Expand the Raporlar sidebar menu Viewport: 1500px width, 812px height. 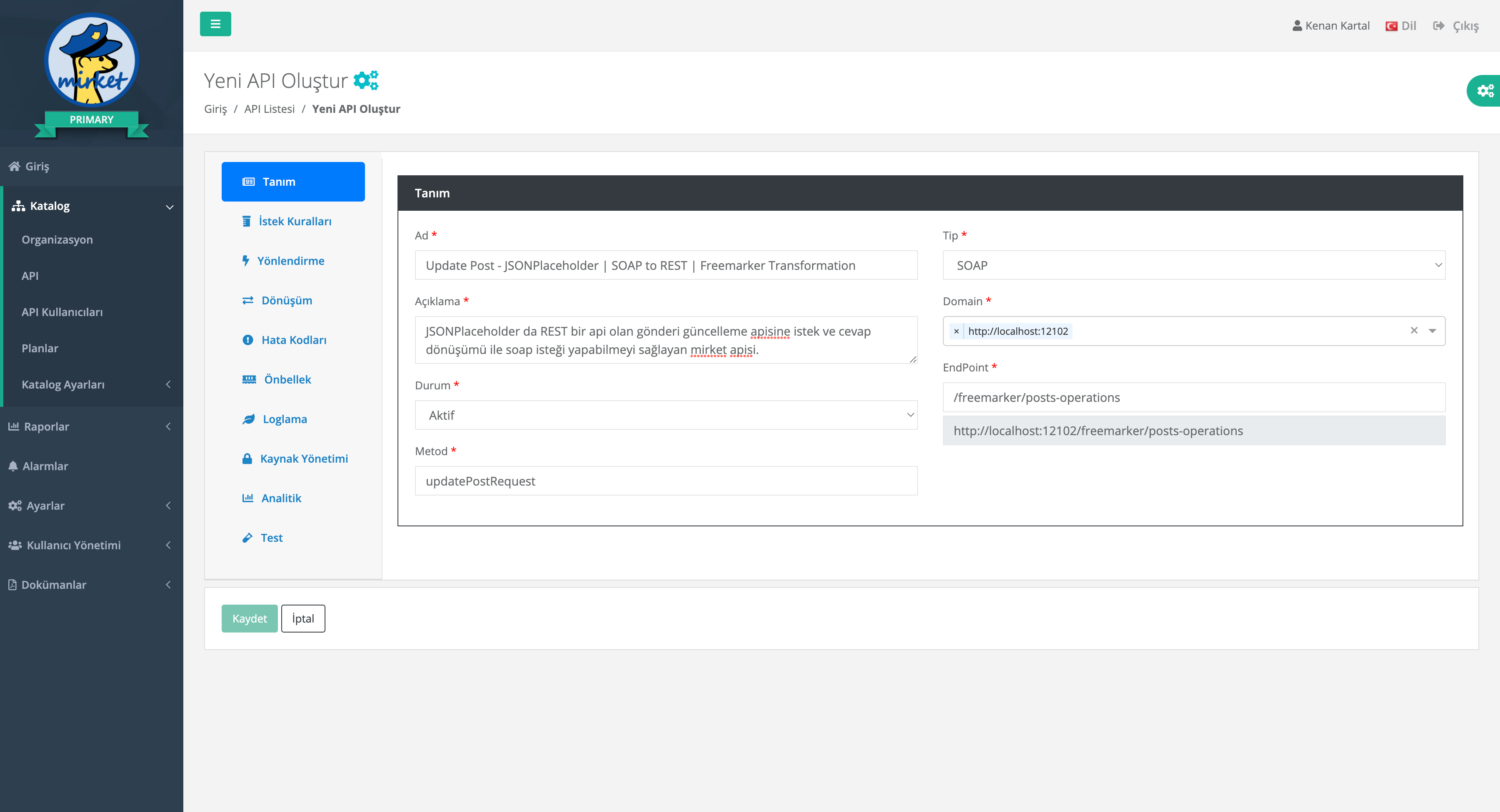tap(91, 427)
